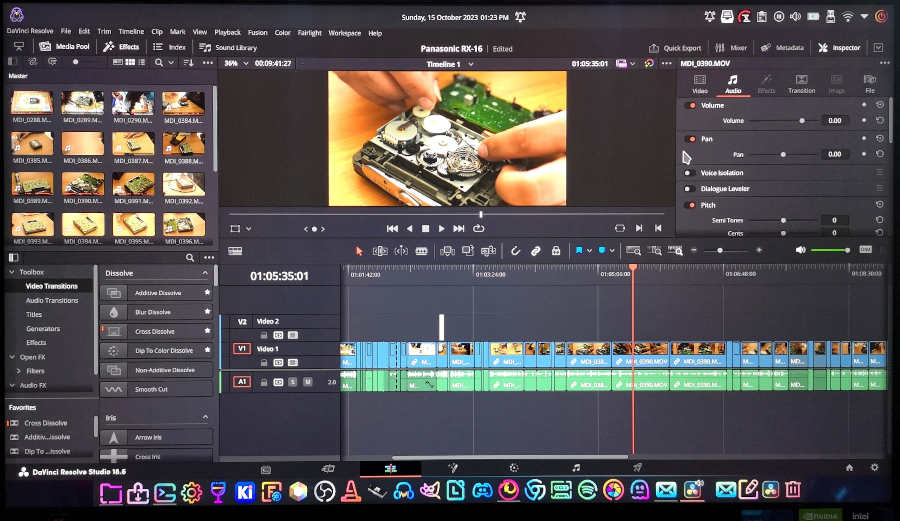The image size is (900, 521).
Task: Open Spotify from the dock
Action: coord(587,491)
